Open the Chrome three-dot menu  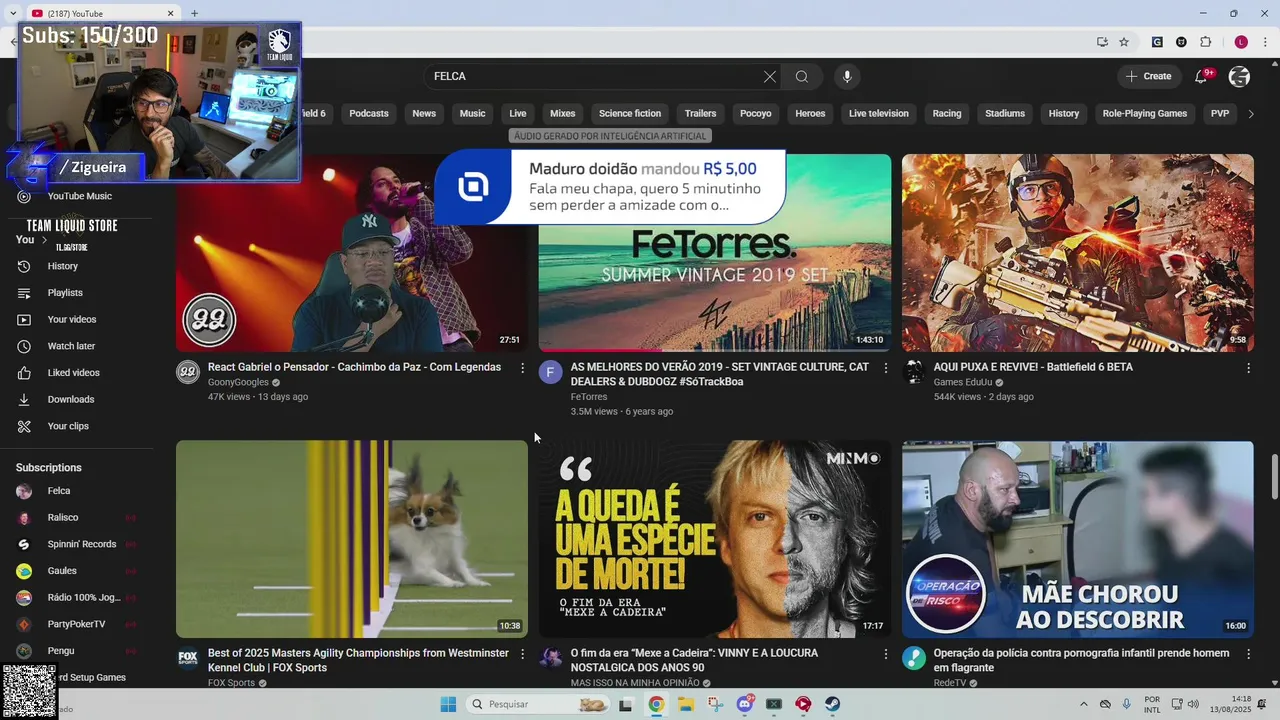tap(1264, 42)
